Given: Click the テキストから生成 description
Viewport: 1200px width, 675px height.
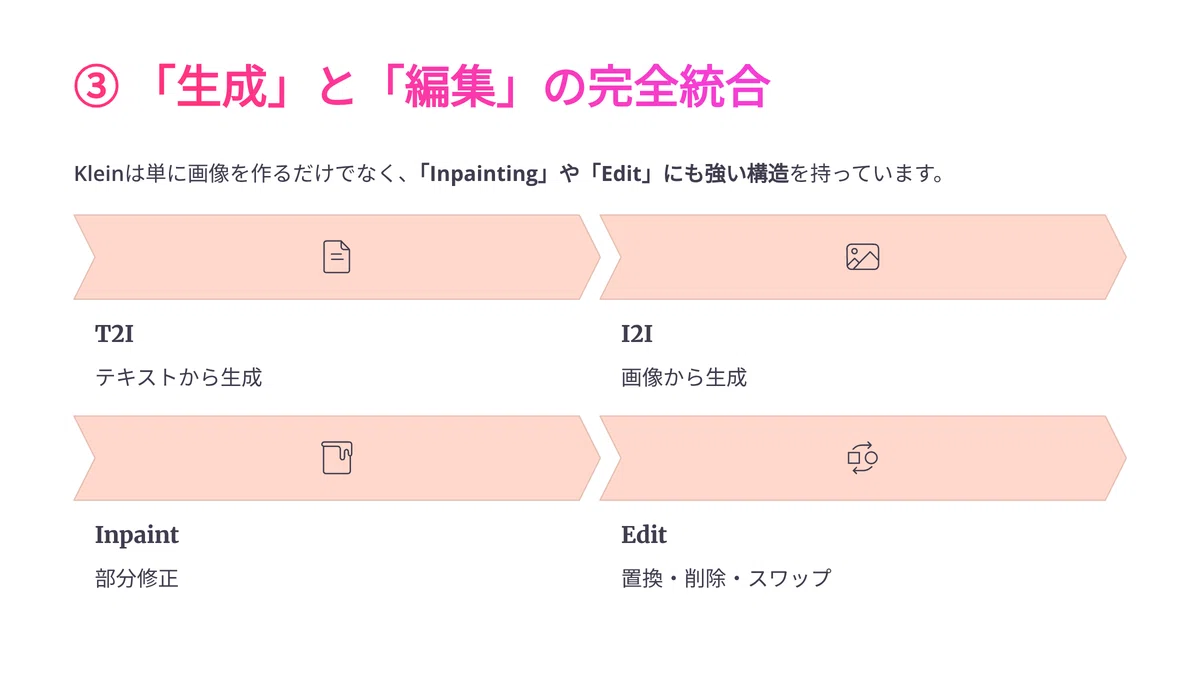Looking at the screenshot, I should click(x=178, y=378).
